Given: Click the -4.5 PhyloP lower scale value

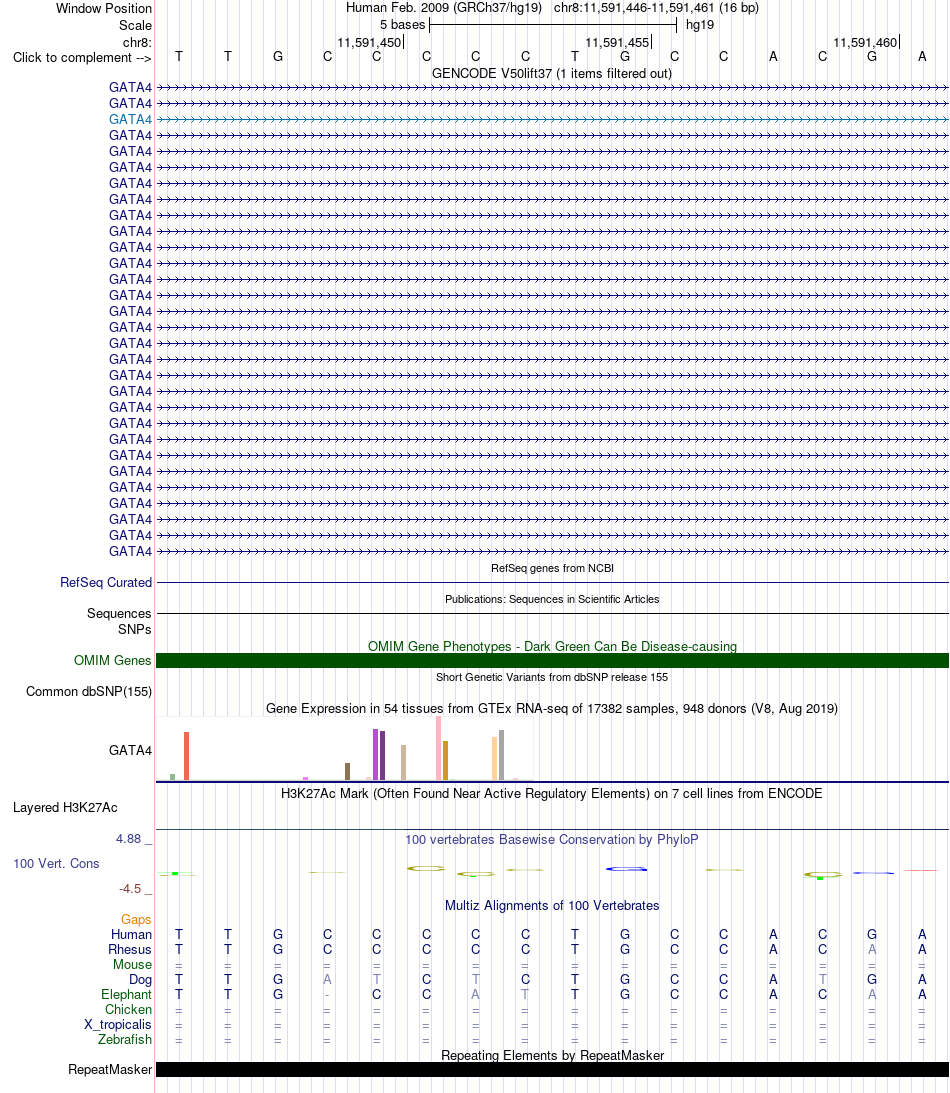Looking at the screenshot, I should point(130,889).
